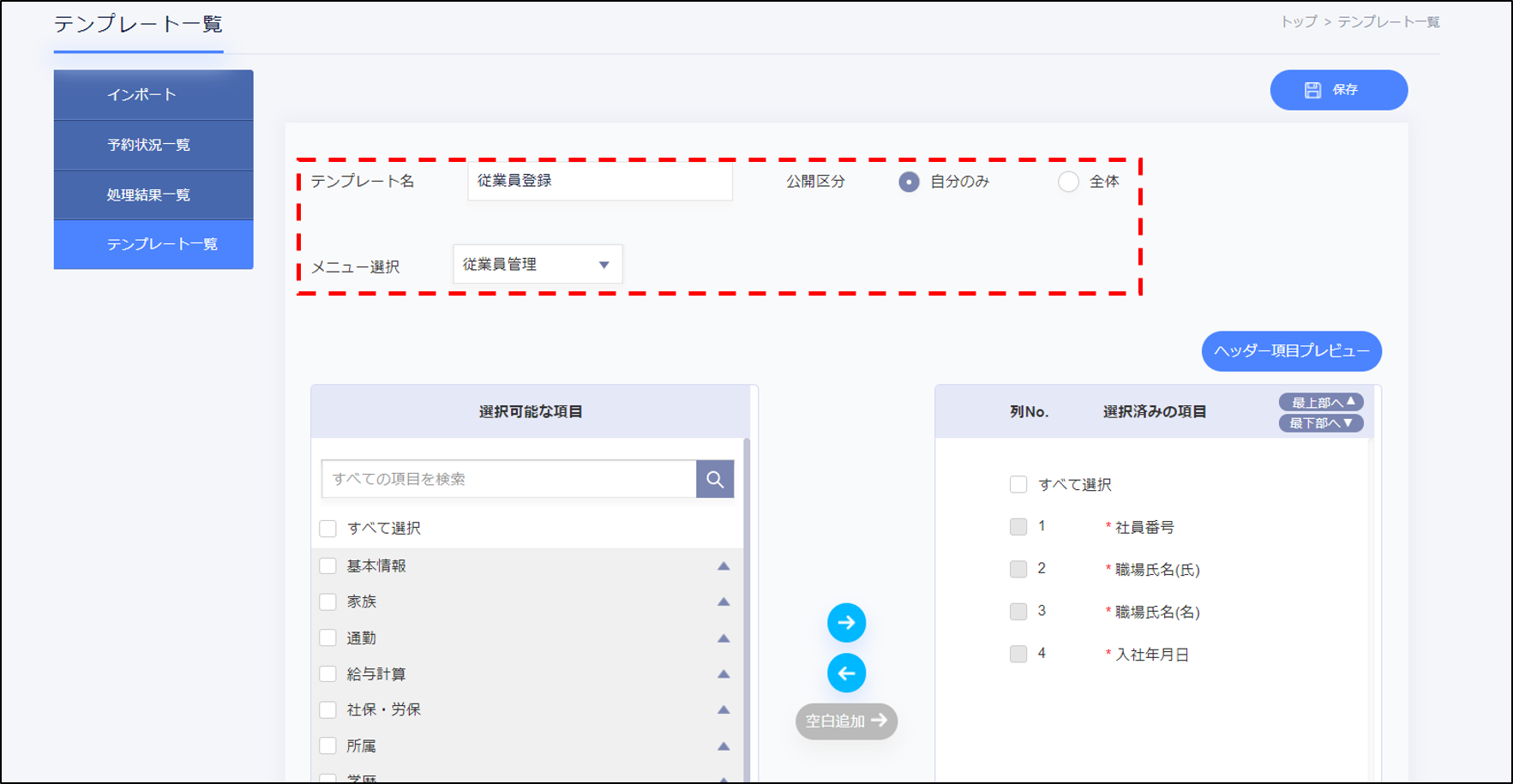Viewport: 1513px width, 784px height.
Task: Select the 全体 radio button
Action: (1068, 182)
